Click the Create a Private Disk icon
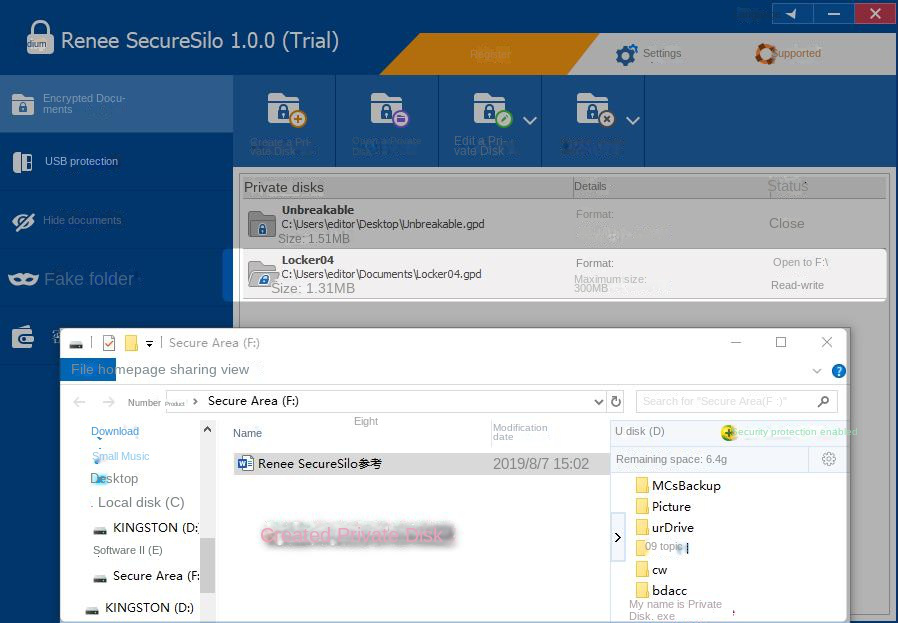 pyautogui.click(x=285, y=109)
